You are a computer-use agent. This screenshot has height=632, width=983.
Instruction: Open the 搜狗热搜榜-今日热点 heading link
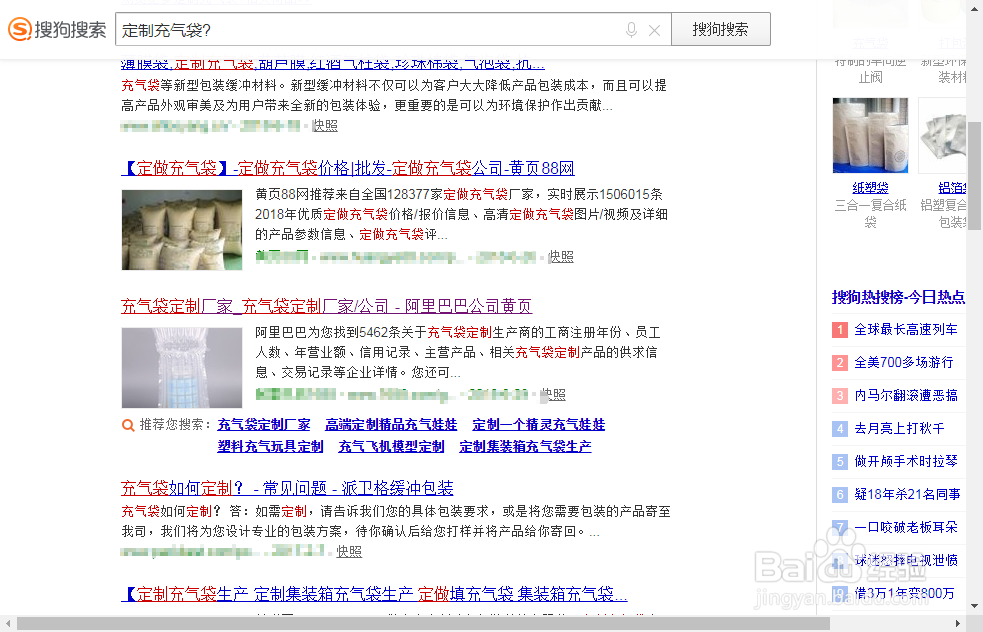click(898, 297)
